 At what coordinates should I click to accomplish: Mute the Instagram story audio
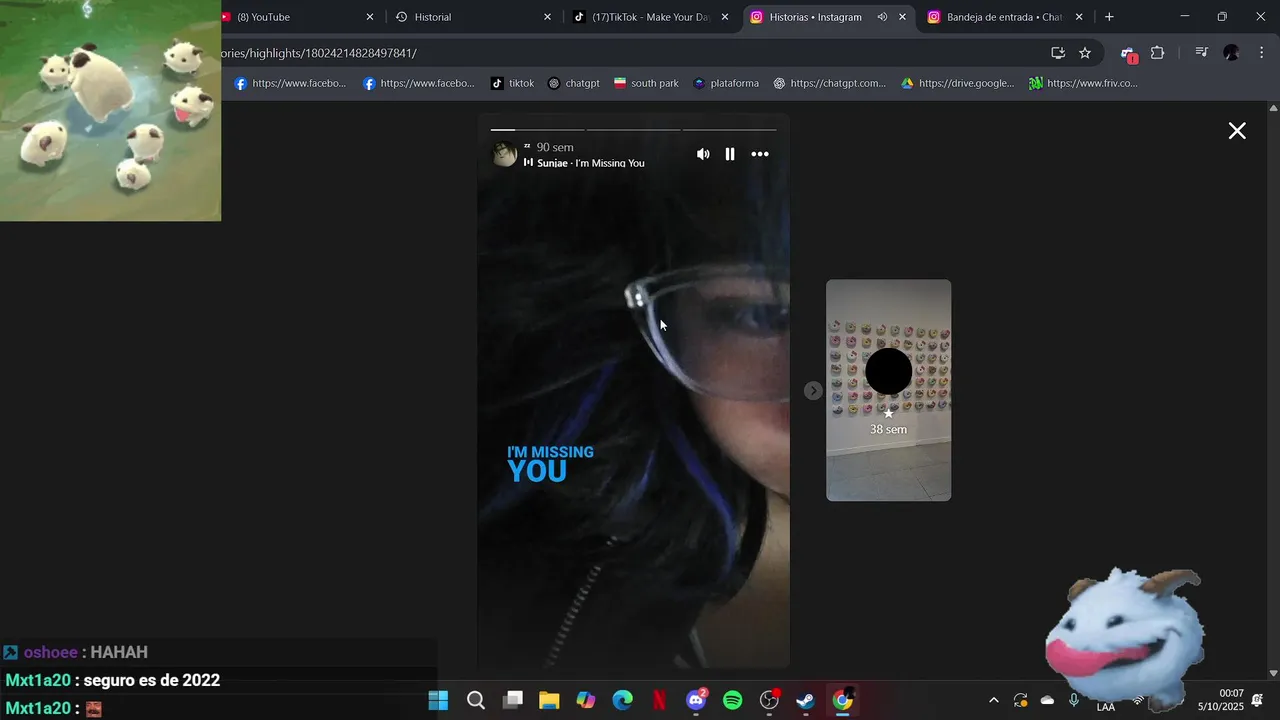(x=703, y=154)
